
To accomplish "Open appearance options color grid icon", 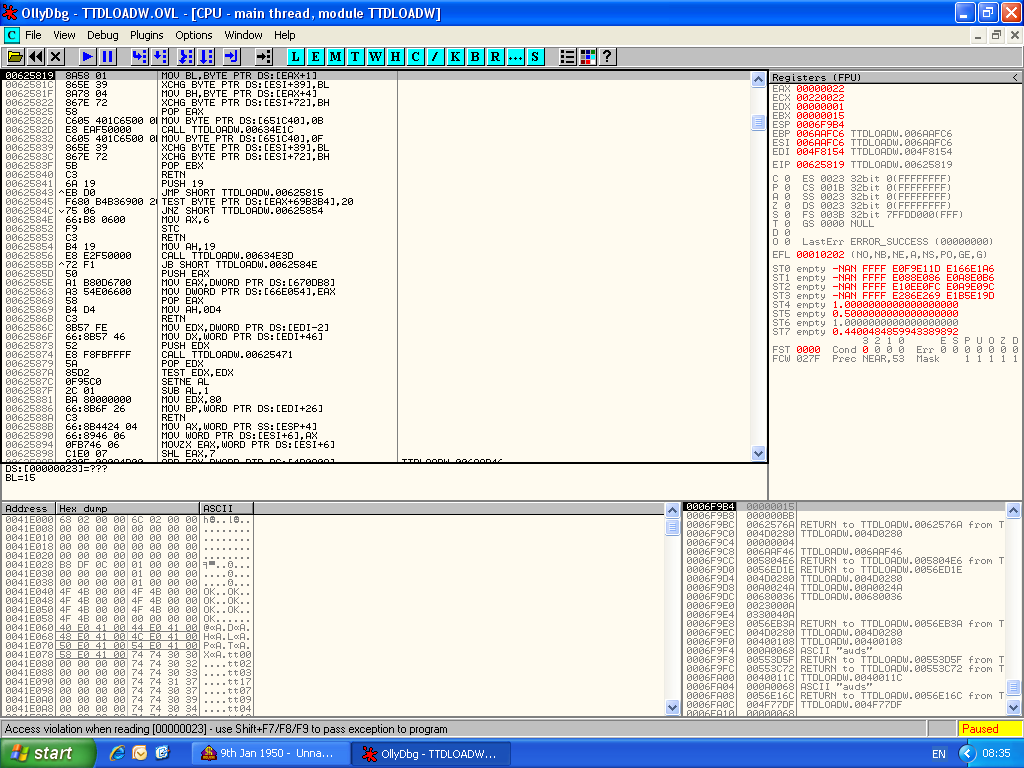I will (588, 57).
